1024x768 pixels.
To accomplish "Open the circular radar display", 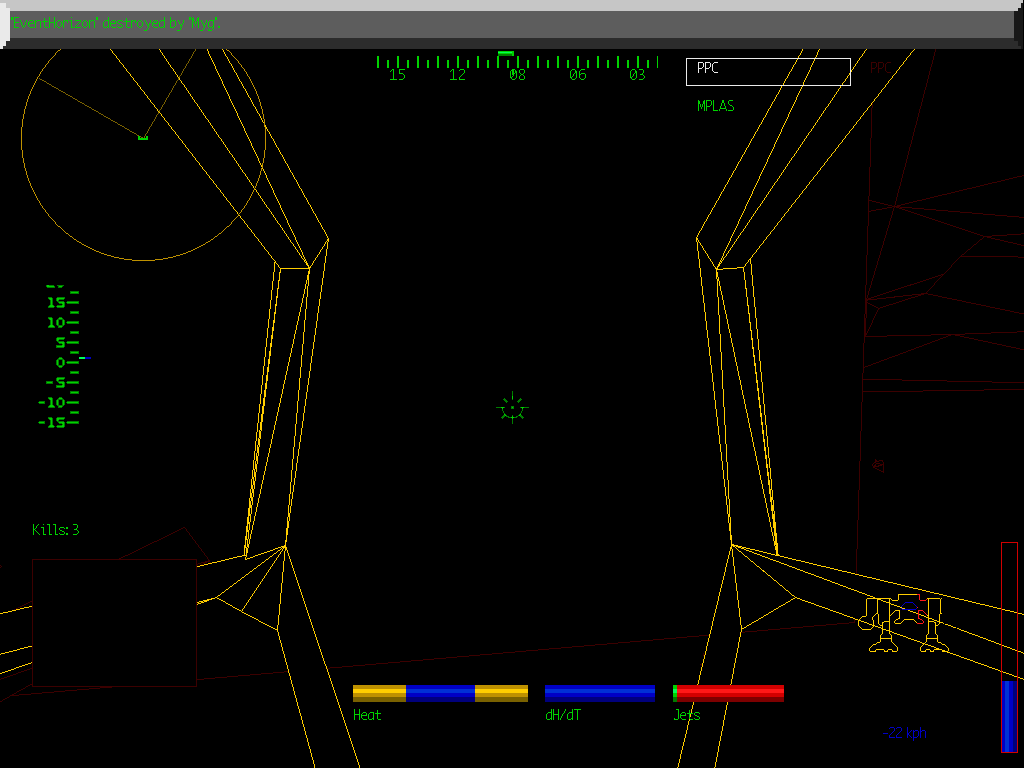I will 140,150.
